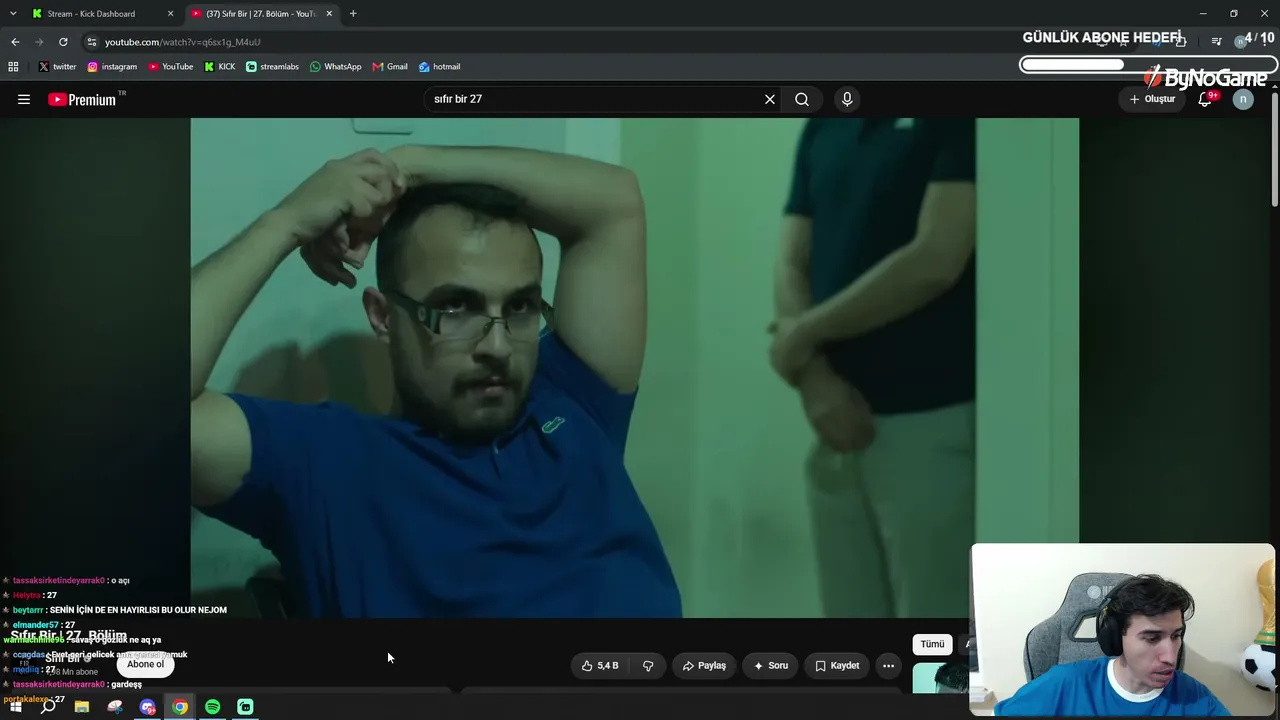The width and height of the screenshot is (1280, 720).
Task: Open the twitter bookmark
Action: [x=57, y=67]
